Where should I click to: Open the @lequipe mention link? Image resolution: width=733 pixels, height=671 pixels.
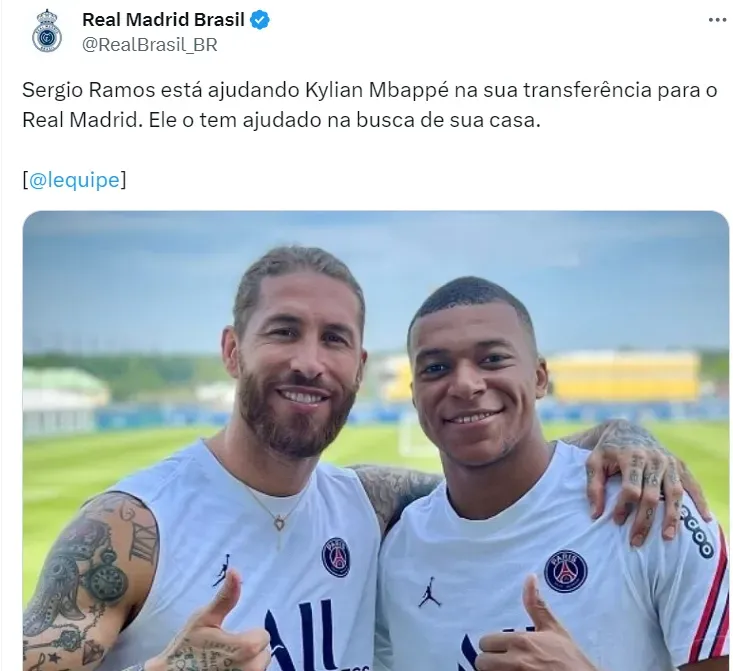[74, 180]
